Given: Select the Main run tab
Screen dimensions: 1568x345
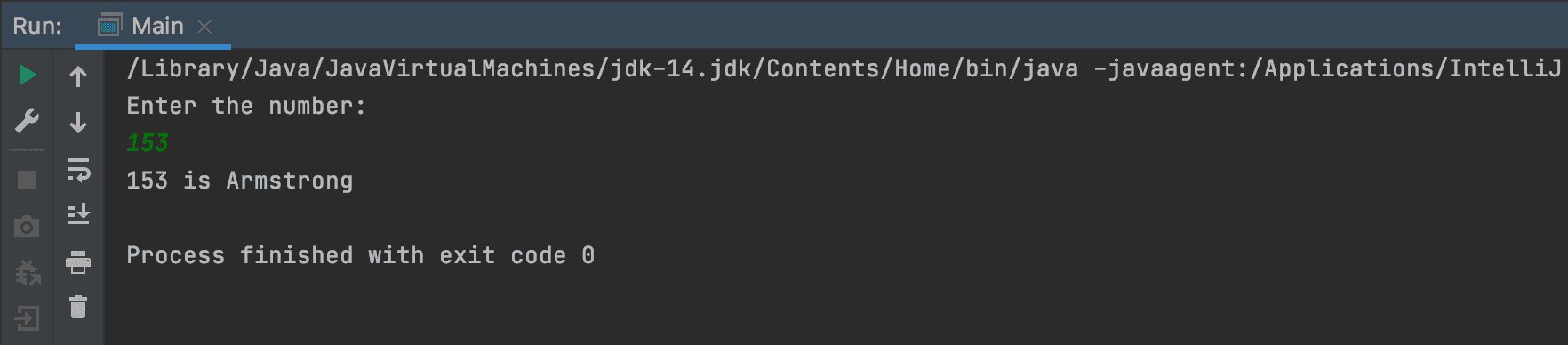Looking at the screenshot, I should point(152,26).
